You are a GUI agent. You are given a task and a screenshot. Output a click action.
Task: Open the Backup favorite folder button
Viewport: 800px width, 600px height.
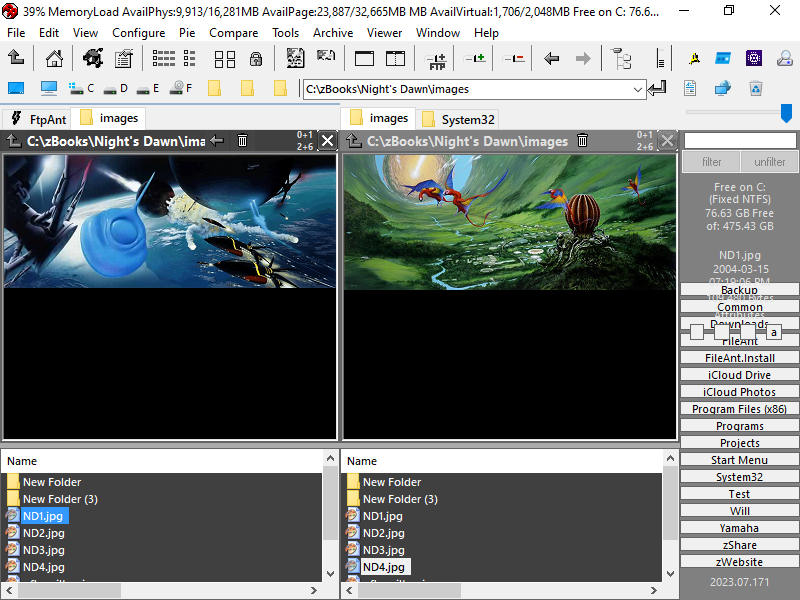click(x=739, y=290)
